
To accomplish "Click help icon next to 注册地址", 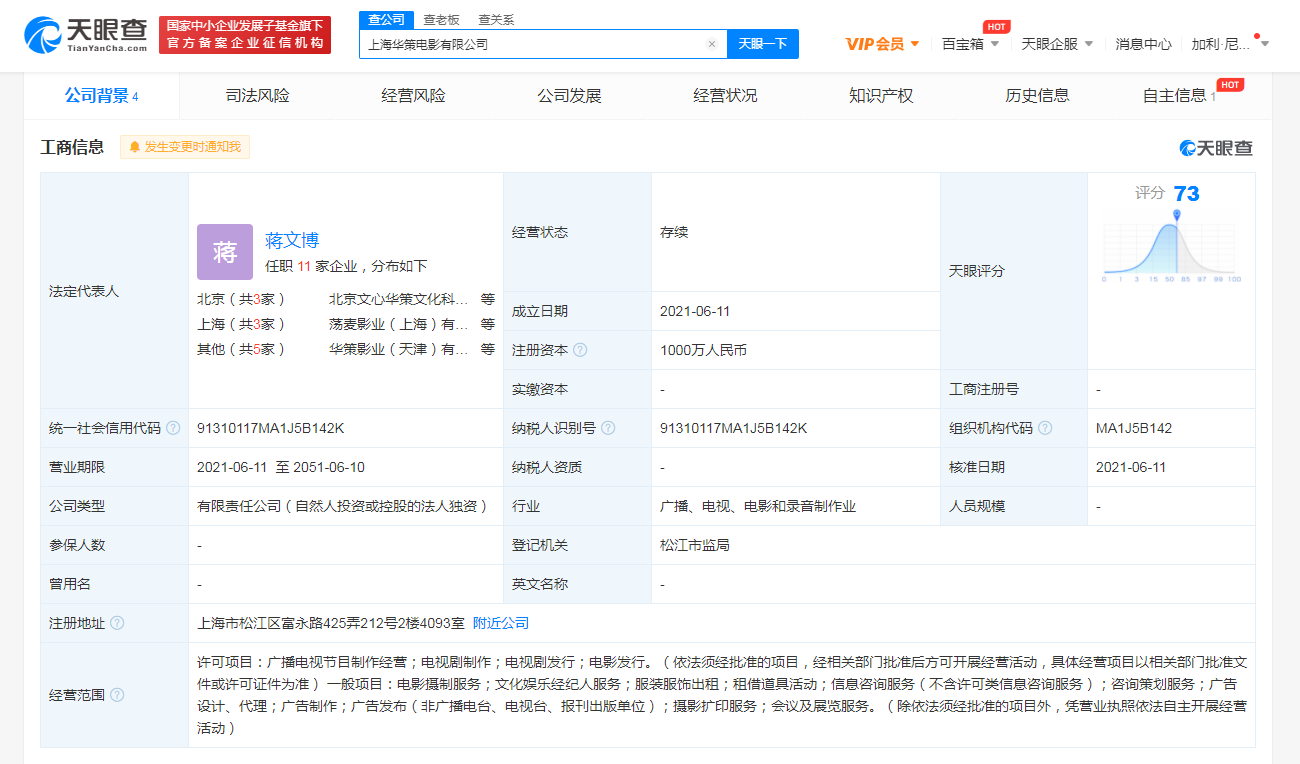I will 117,623.
